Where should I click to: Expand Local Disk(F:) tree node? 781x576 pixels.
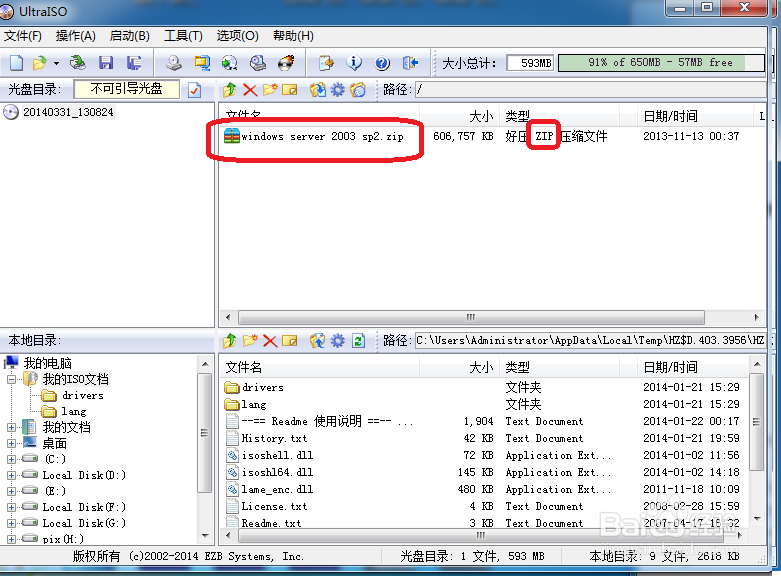click(x=11, y=507)
